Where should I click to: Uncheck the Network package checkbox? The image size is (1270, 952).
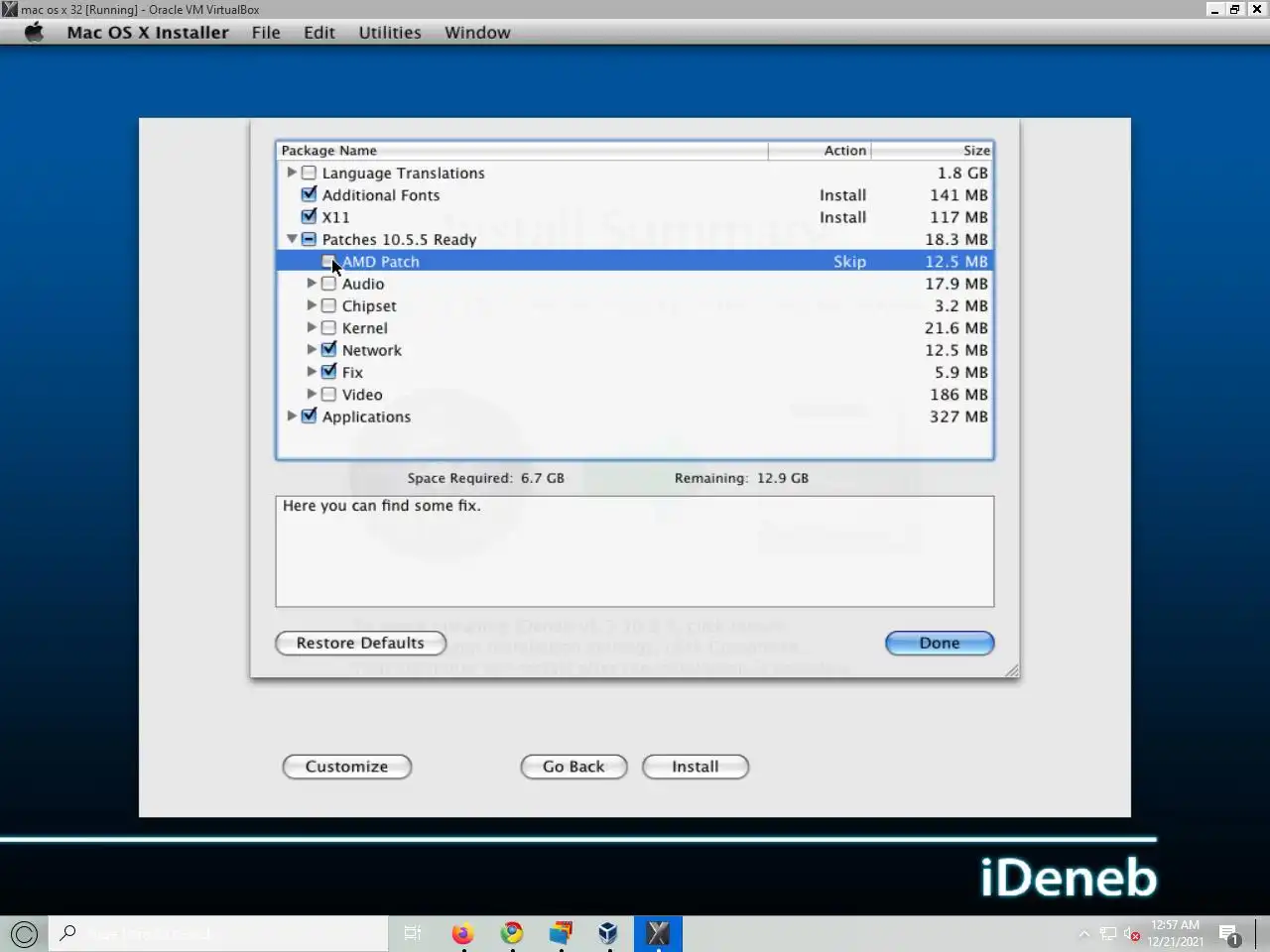(328, 349)
